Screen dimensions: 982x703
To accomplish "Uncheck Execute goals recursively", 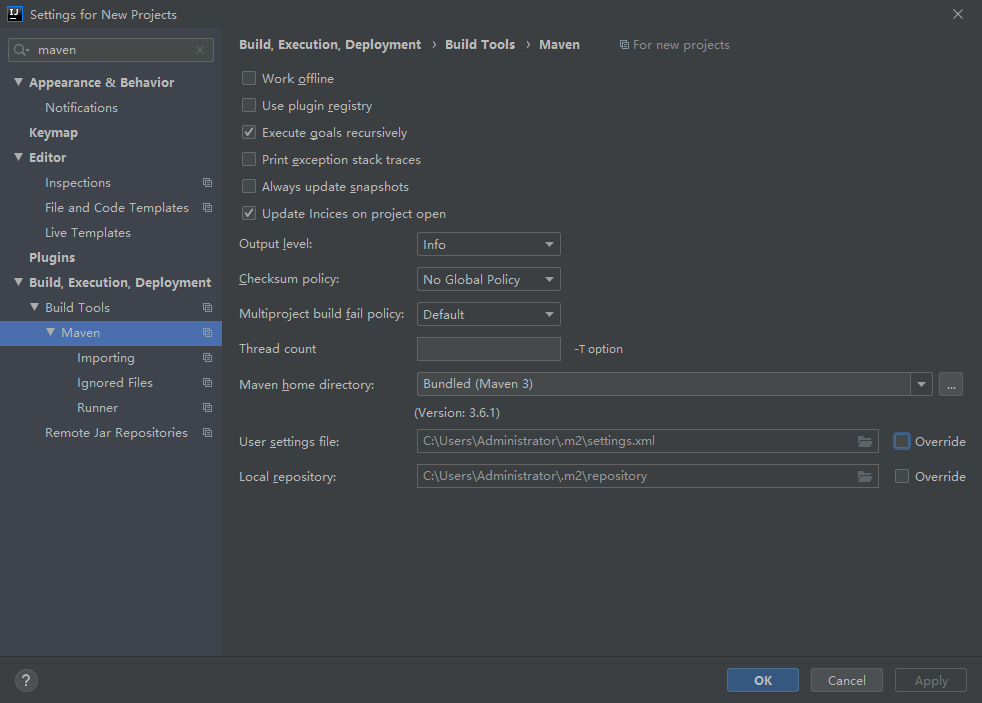I will tap(249, 132).
